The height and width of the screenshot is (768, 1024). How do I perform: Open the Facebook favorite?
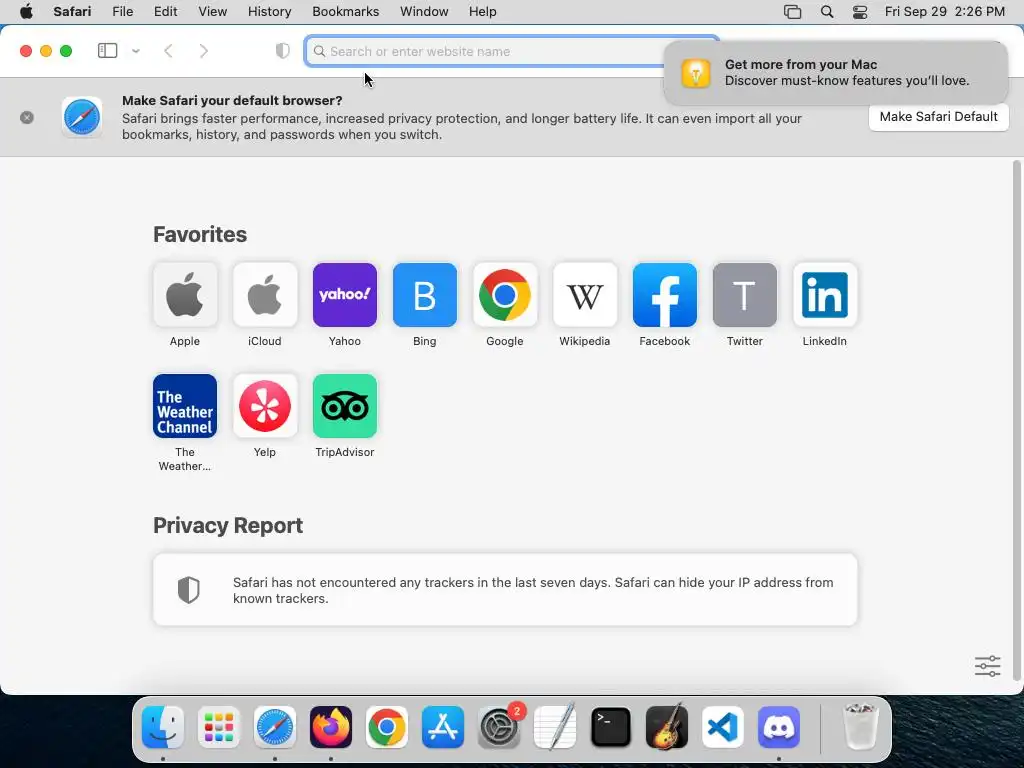(665, 295)
